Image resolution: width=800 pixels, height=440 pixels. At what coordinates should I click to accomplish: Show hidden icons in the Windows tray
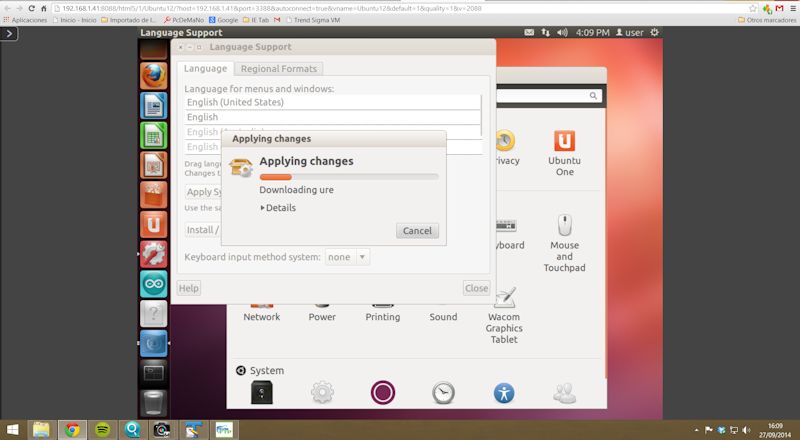click(696, 430)
